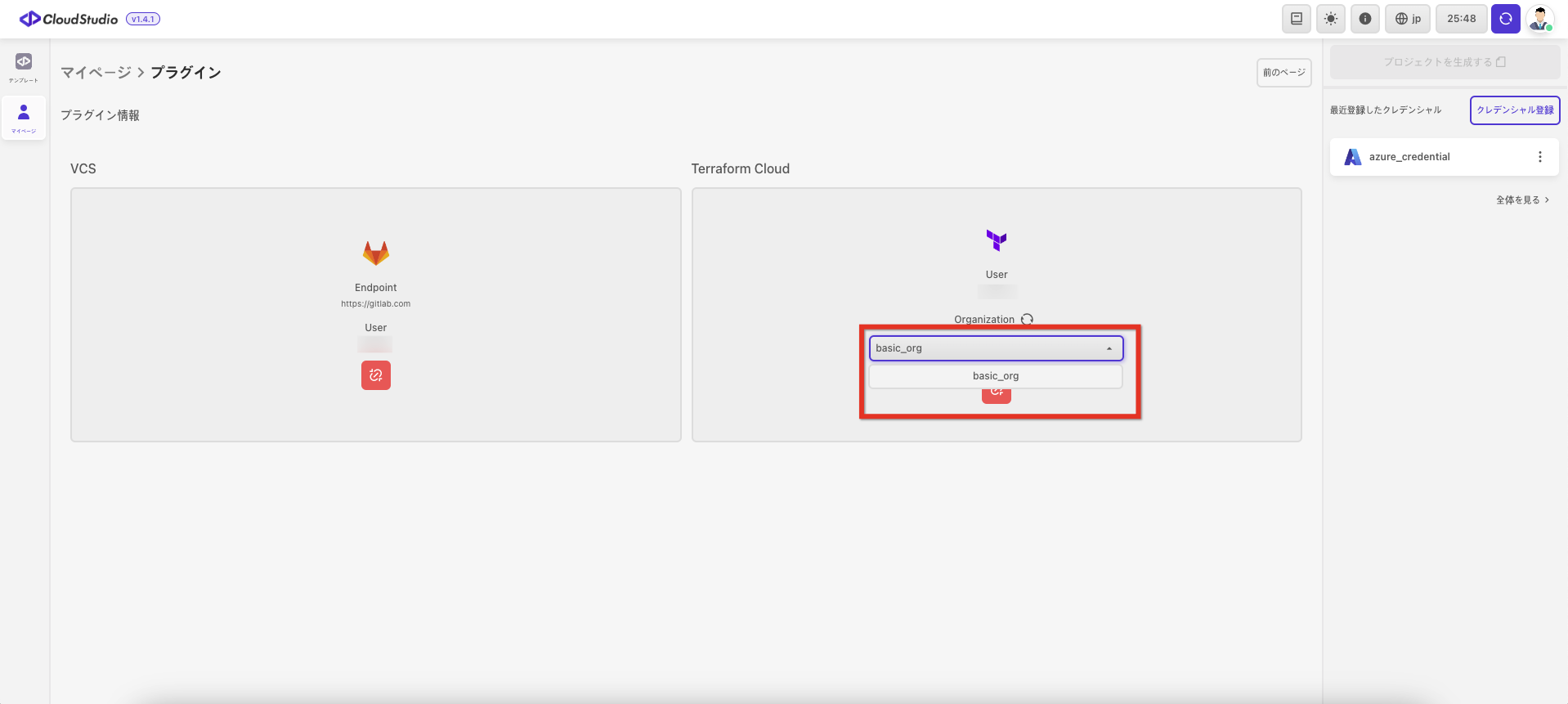The width and height of the screenshot is (1568, 704).
Task: Open azure_credential three-dot menu
Action: (1539, 157)
